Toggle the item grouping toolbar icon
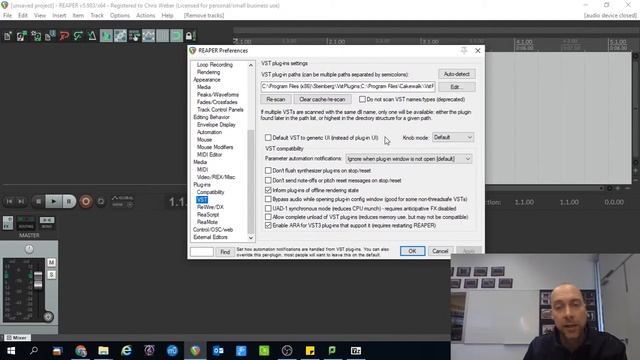The image size is (640, 360). tap(120, 36)
